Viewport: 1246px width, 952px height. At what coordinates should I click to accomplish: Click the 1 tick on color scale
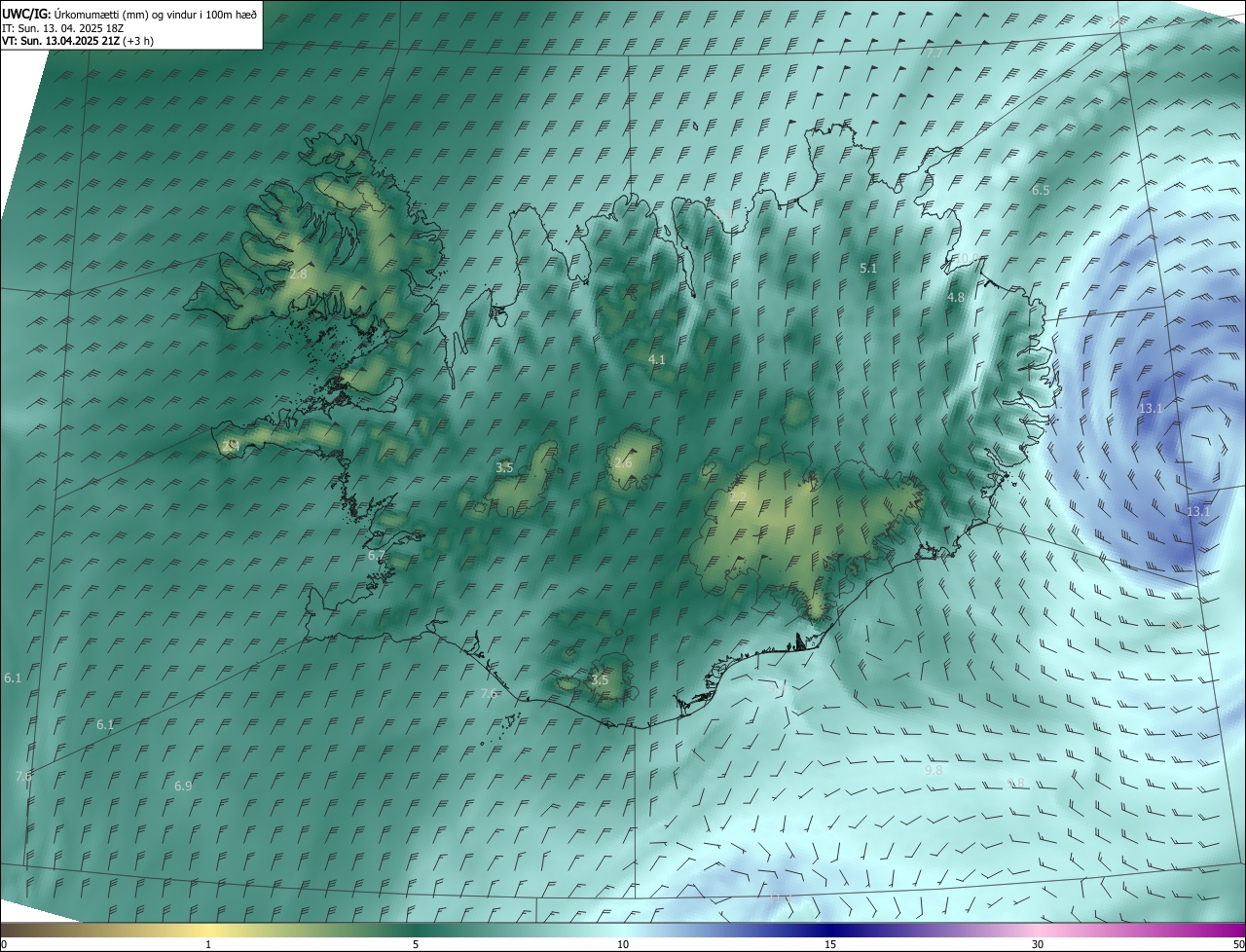point(208,944)
